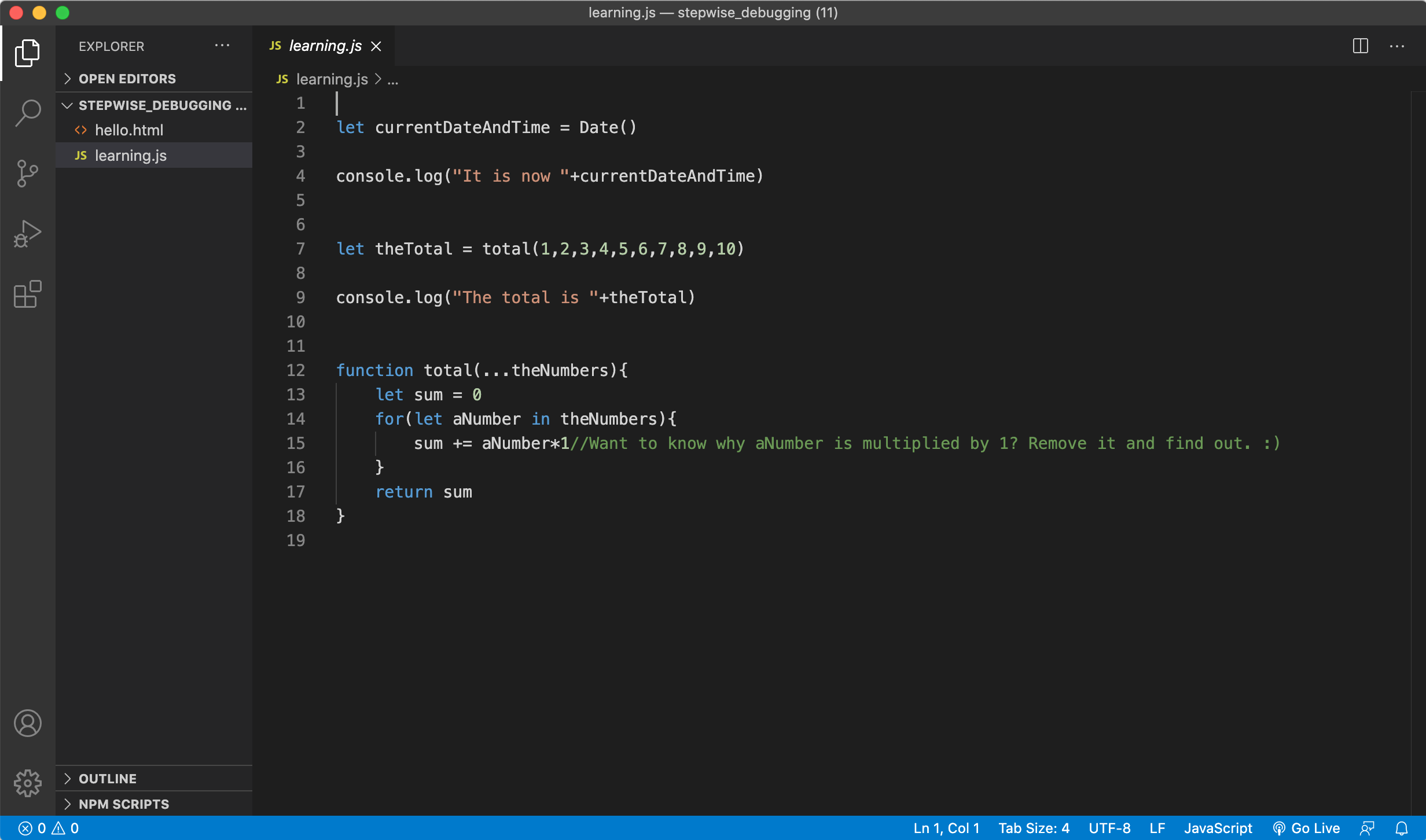Click the word currentDateAndTime on line 2

462,127
